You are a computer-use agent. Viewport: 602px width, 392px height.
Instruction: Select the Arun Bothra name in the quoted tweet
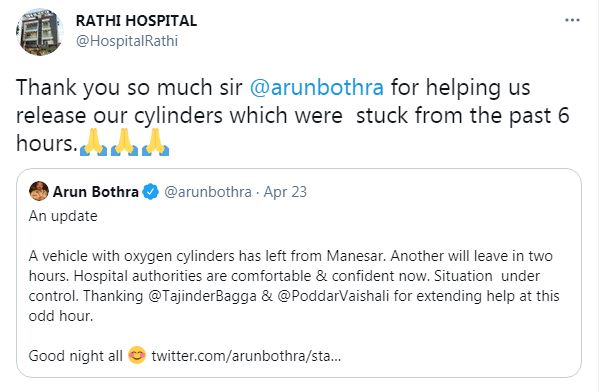point(96,192)
